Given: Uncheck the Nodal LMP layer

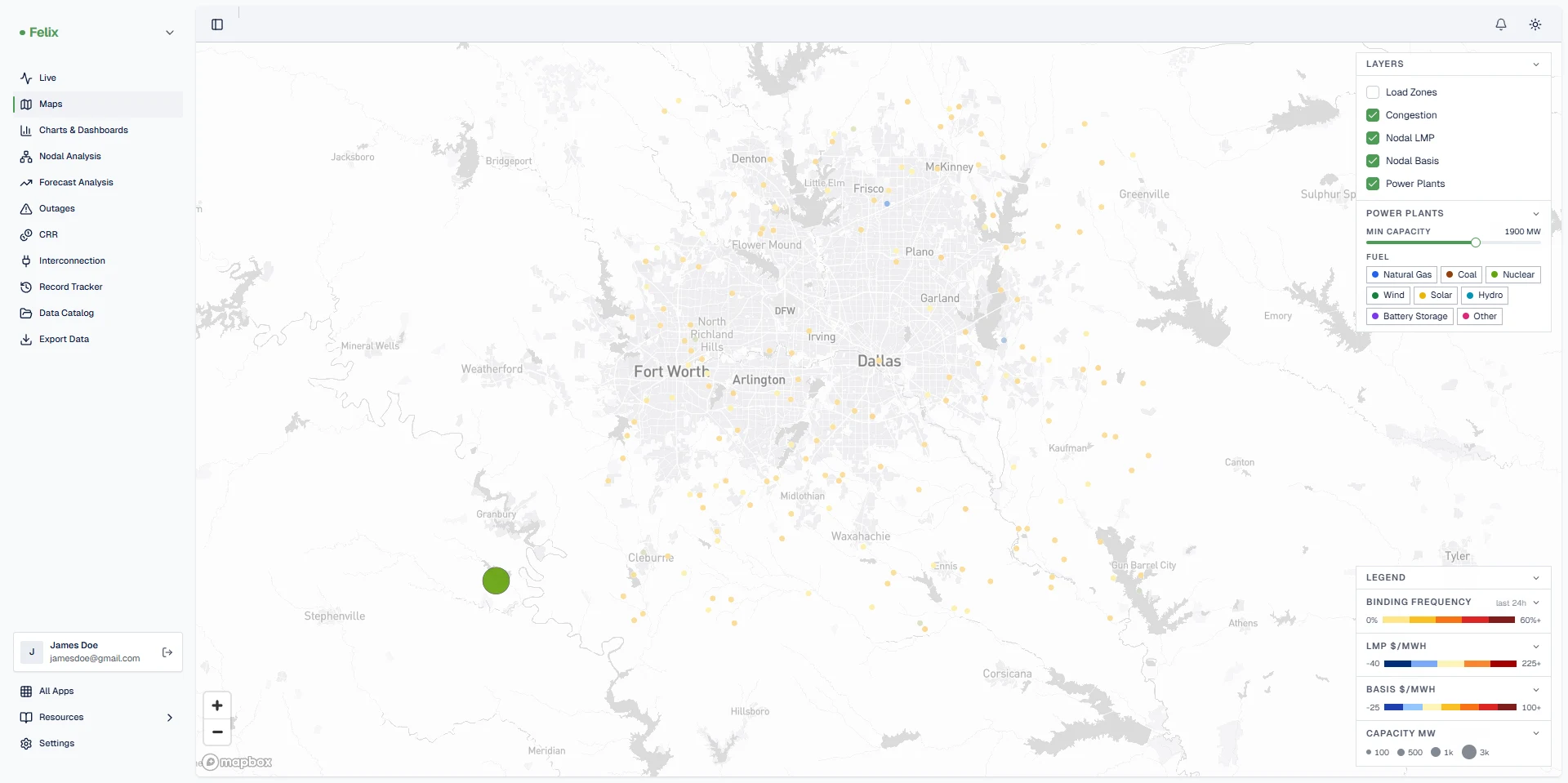Looking at the screenshot, I should (x=1373, y=138).
